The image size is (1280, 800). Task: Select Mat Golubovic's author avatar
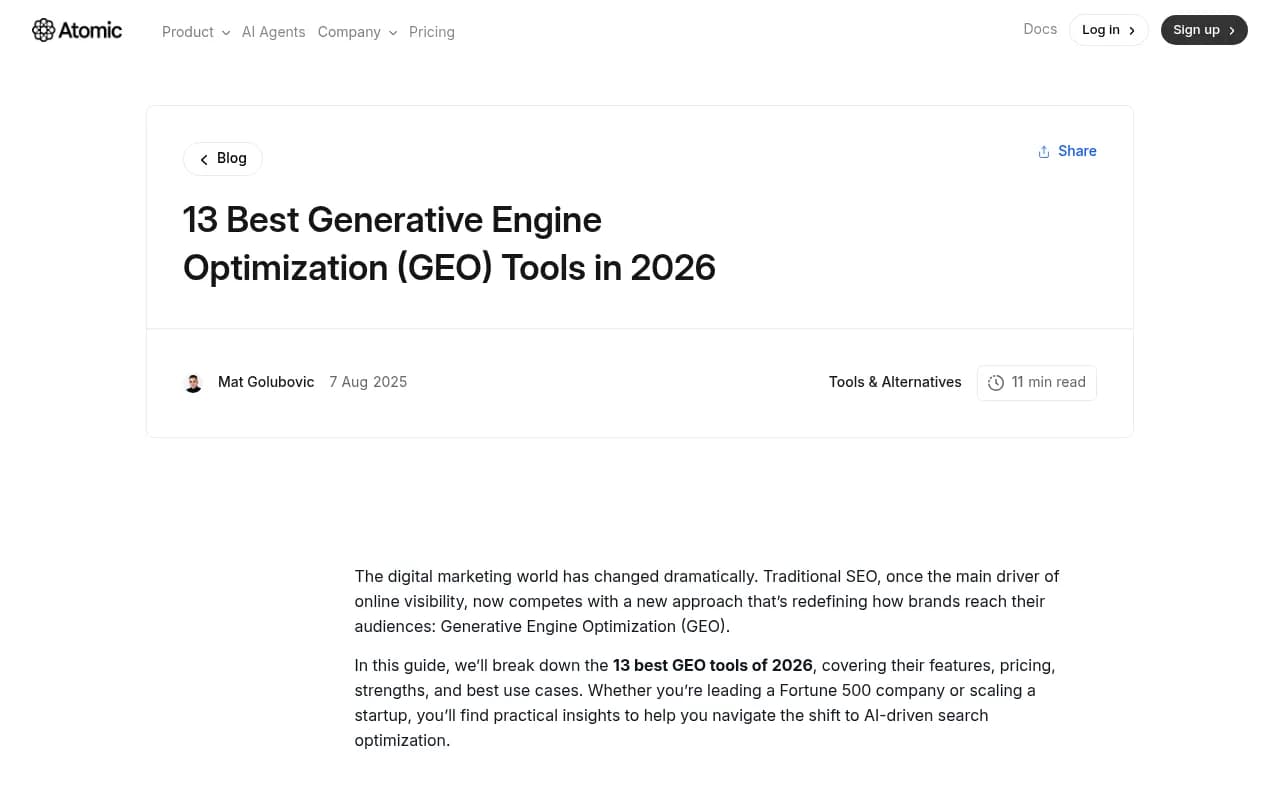pyautogui.click(x=193, y=382)
